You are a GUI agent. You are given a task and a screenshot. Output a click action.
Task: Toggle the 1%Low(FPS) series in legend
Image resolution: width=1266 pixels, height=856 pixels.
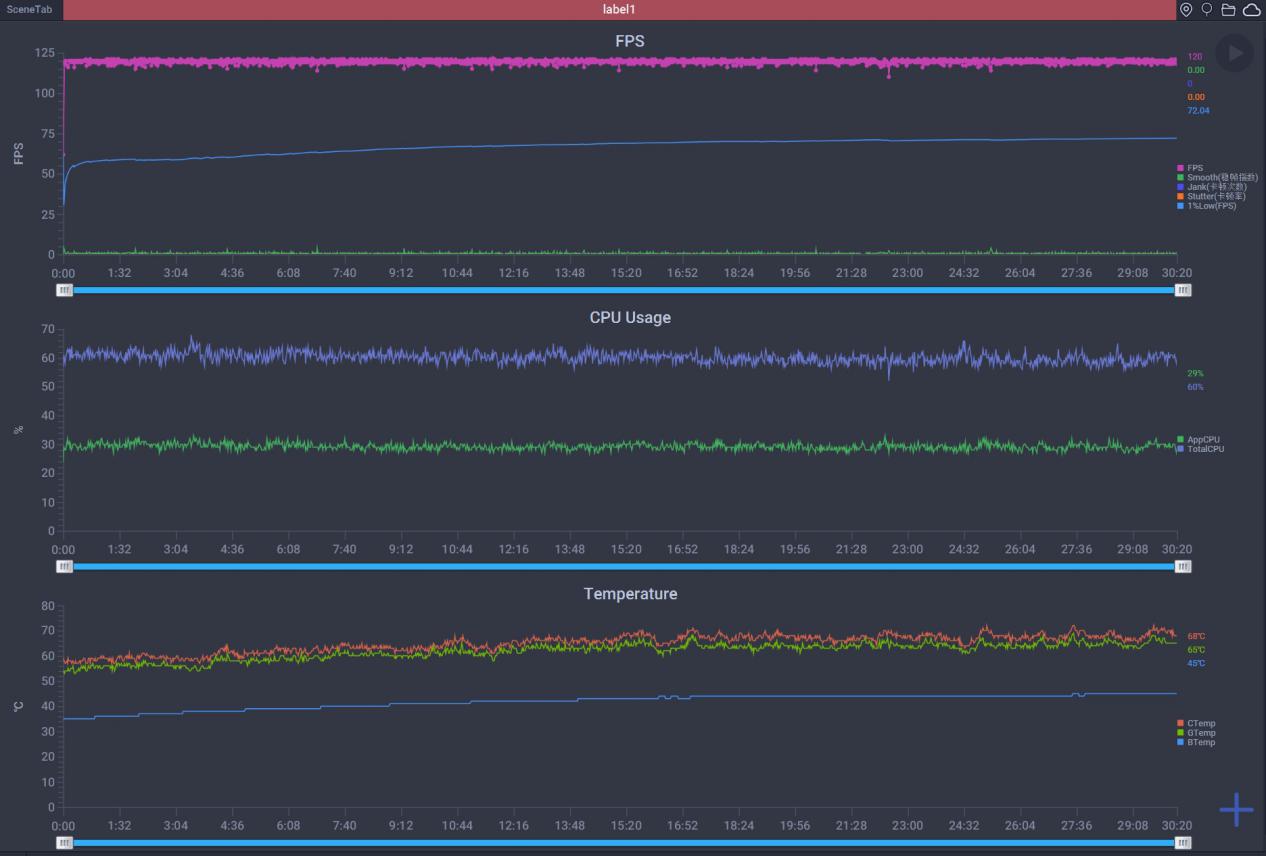click(1207, 206)
